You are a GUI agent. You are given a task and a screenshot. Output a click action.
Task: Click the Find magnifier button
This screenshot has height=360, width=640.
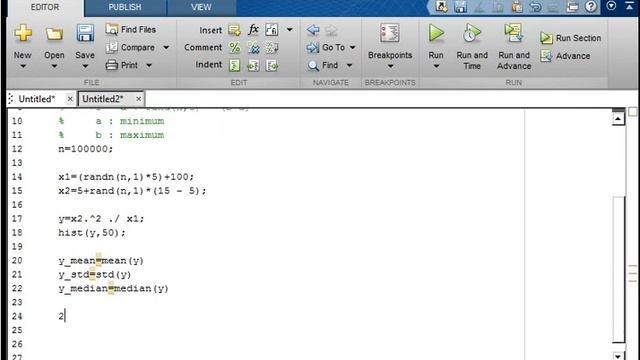coord(323,65)
